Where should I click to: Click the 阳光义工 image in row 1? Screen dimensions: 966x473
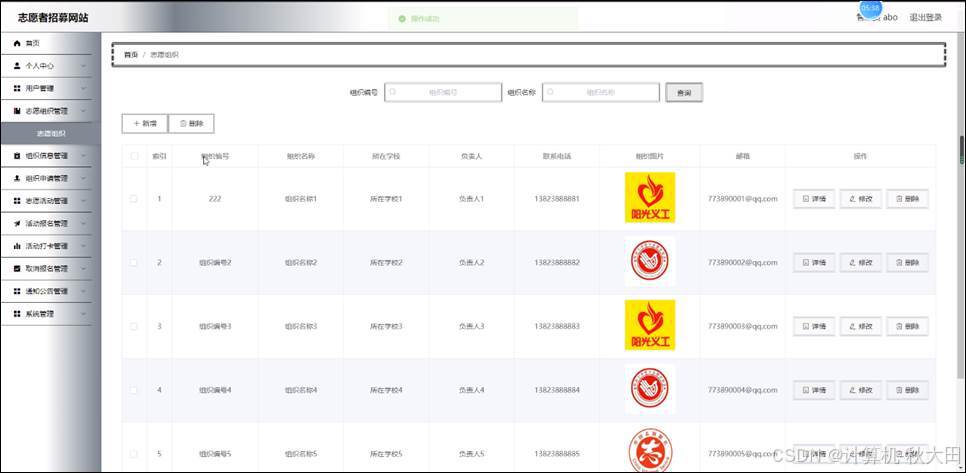pos(649,198)
